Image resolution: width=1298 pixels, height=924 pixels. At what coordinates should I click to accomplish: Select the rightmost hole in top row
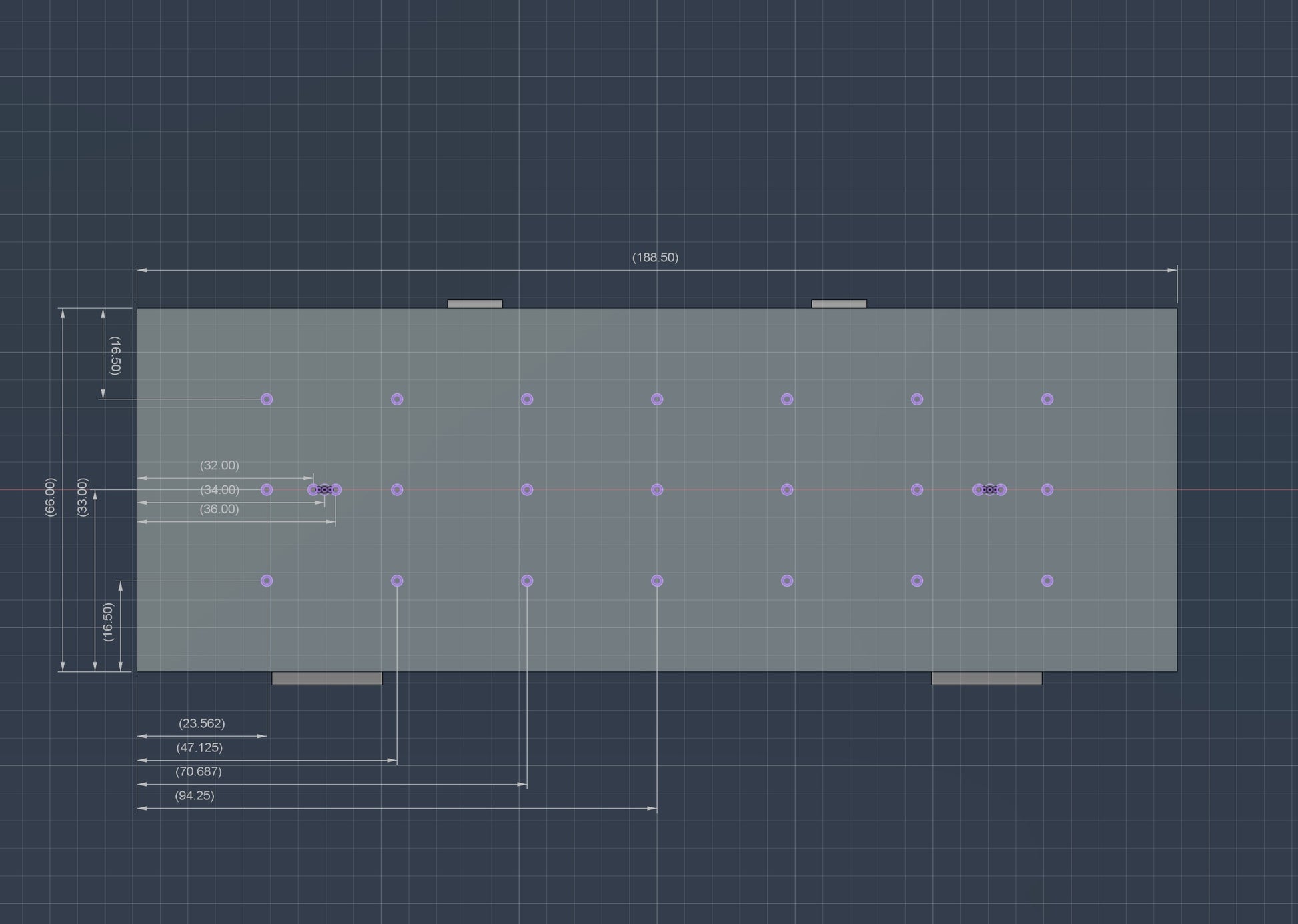tap(1047, 399)
